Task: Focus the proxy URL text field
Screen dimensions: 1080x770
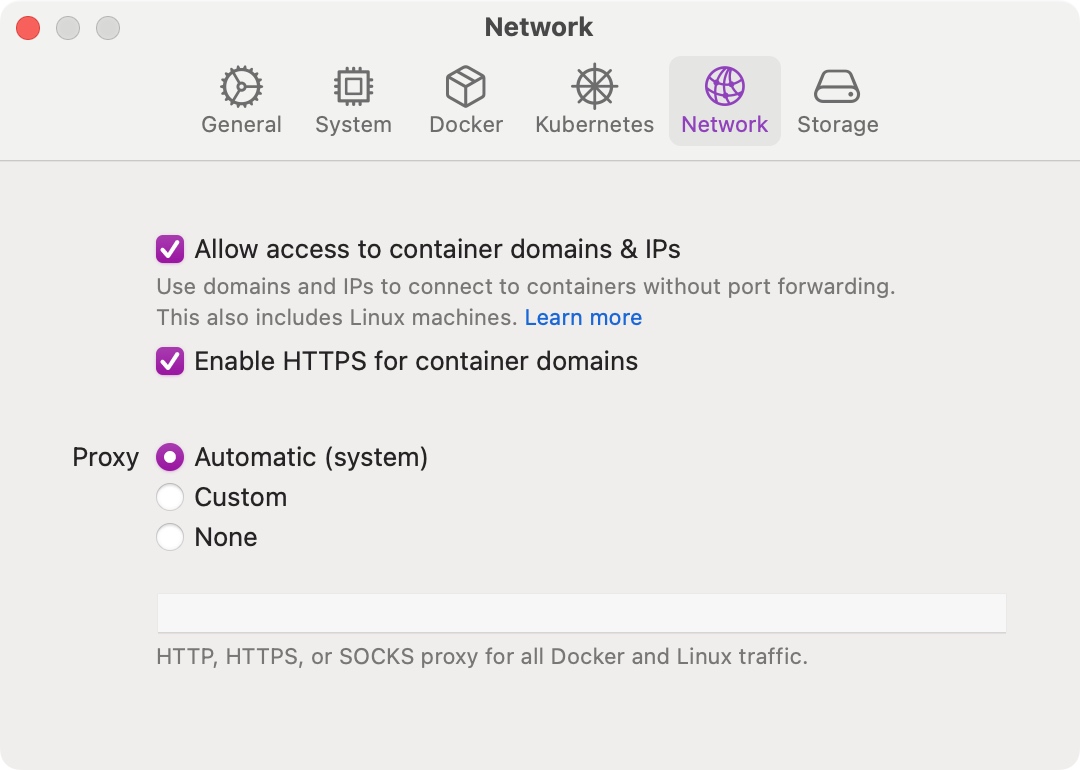Action: [581, 613]
